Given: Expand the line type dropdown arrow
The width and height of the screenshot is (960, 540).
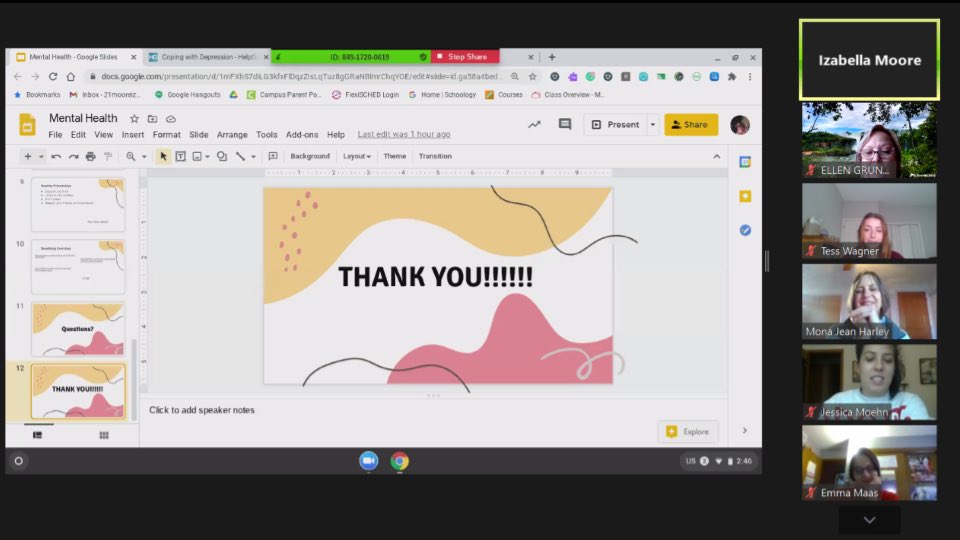Looking at the screenshot, I should 253,156.
